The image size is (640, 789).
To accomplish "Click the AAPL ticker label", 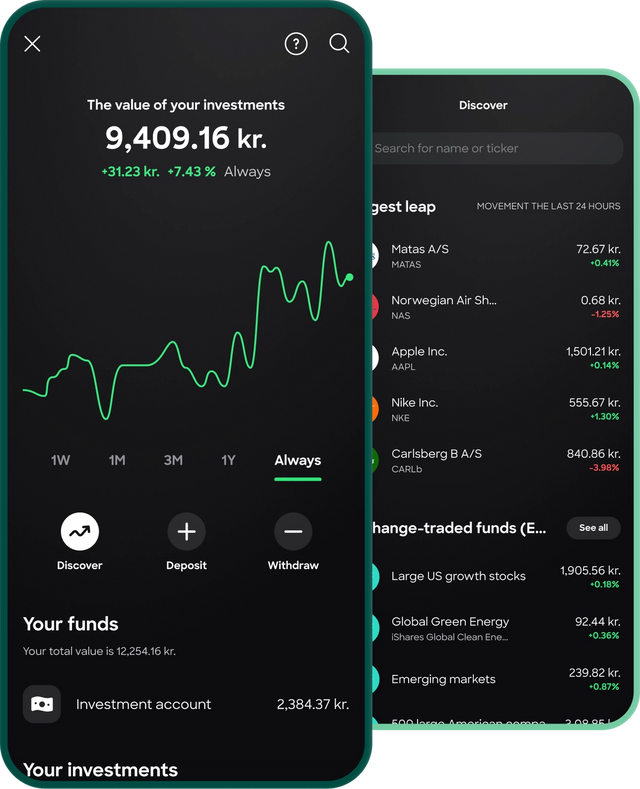I will click(x=404, y=367).
